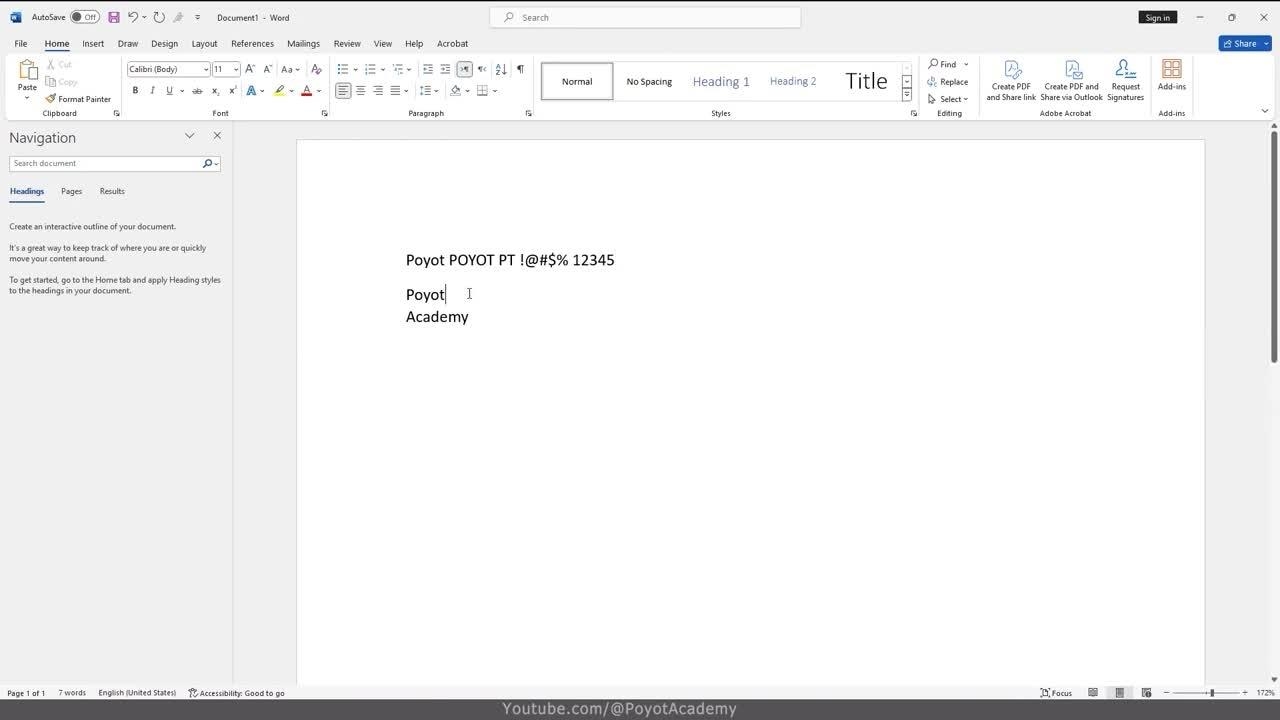Screen dimensions: 1280x720
Task: Clear all formatting from text
Action: coord(316,69)
